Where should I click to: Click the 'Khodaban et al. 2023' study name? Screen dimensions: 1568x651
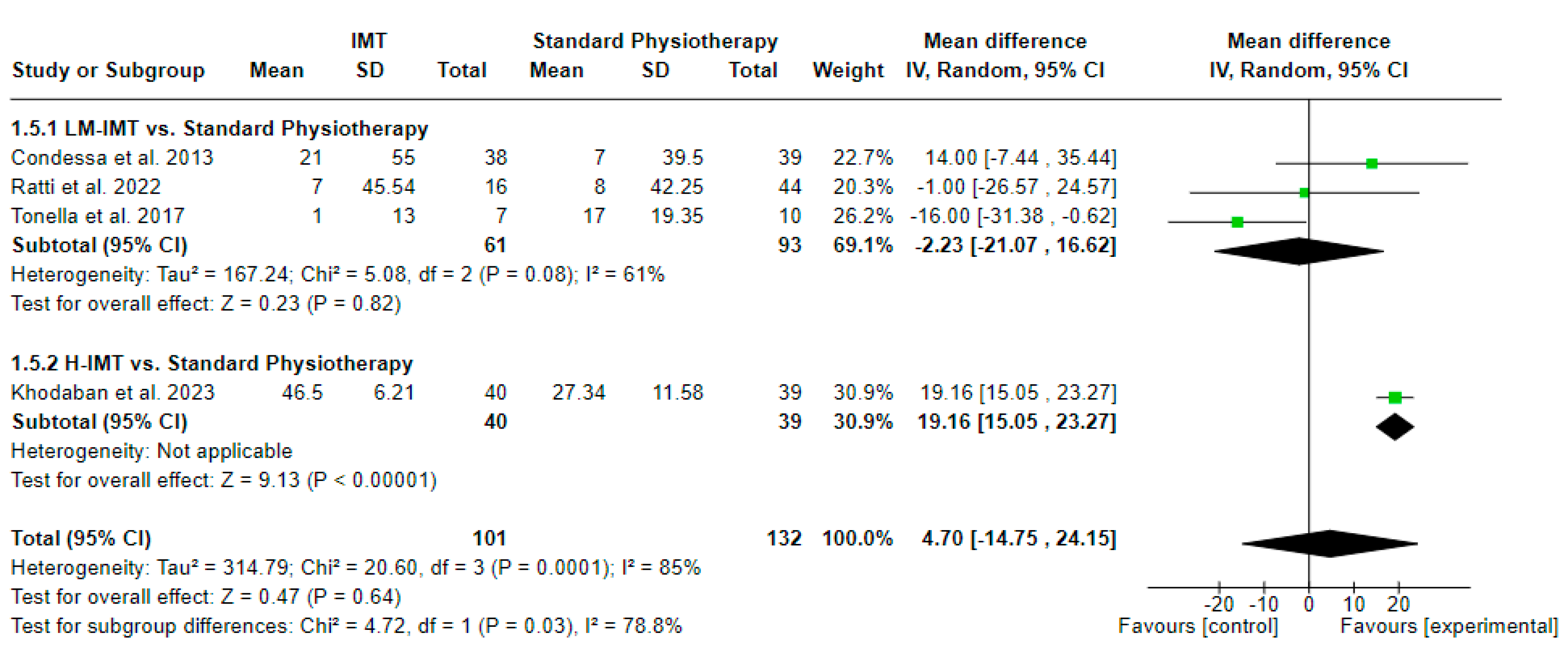(x=113, y=392)
